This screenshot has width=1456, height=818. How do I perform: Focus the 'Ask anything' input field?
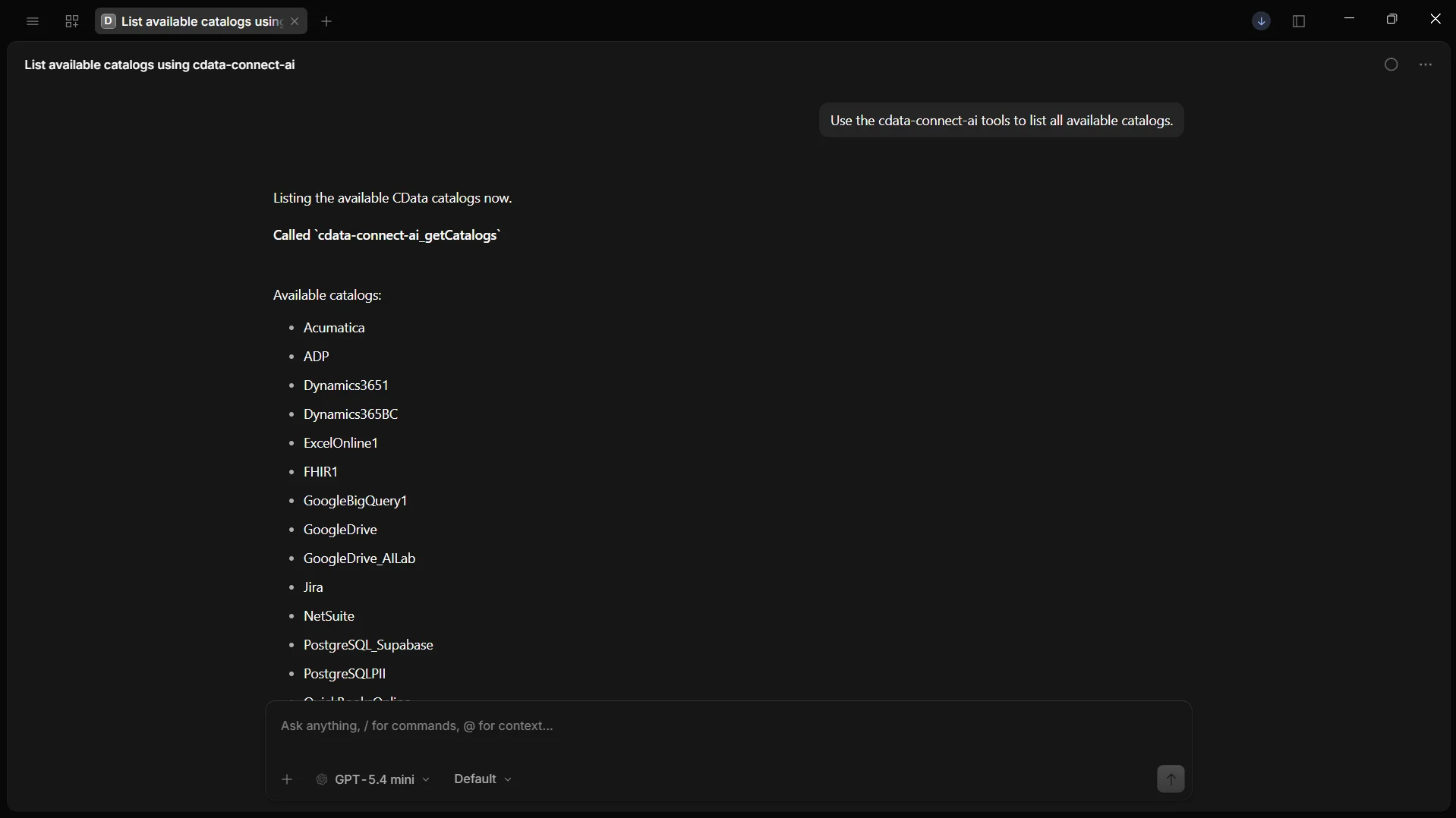click(729, 726)
